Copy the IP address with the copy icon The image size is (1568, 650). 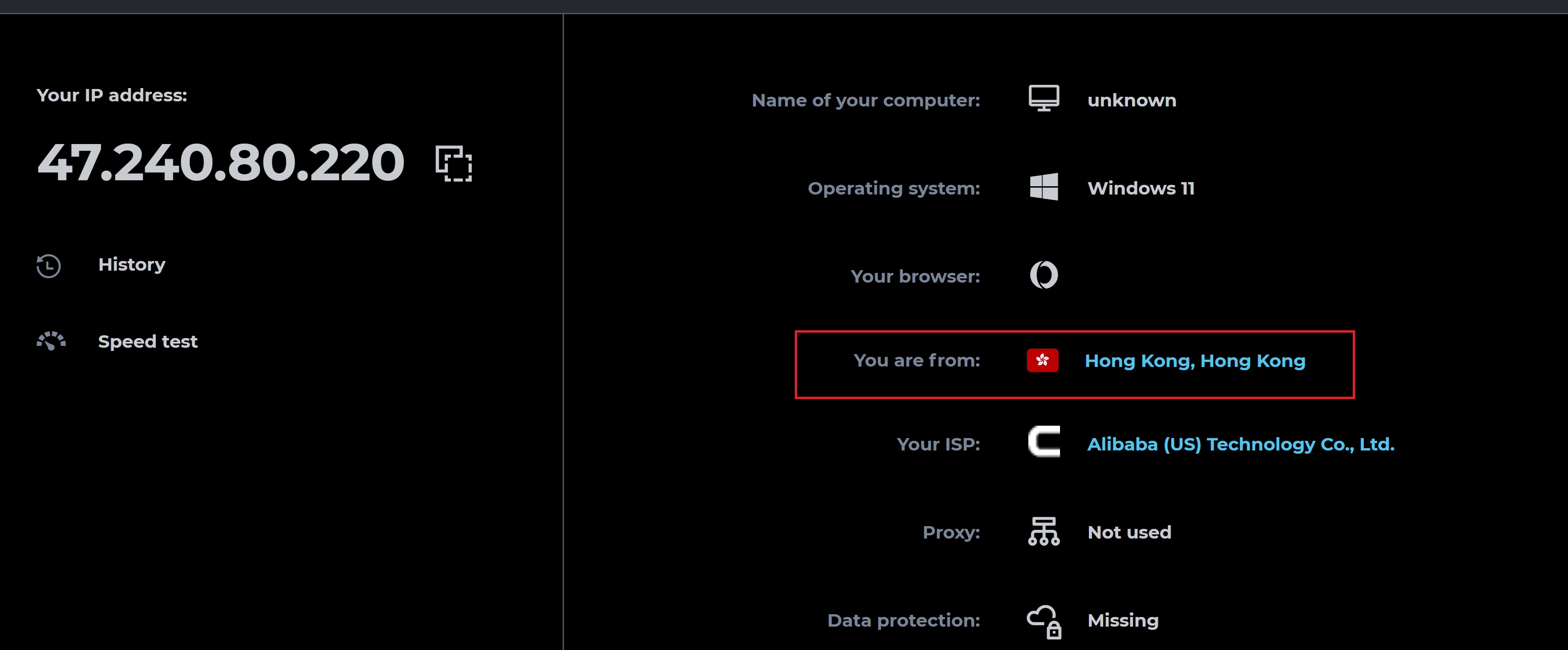pyautogui.click(x=453, y=163)
